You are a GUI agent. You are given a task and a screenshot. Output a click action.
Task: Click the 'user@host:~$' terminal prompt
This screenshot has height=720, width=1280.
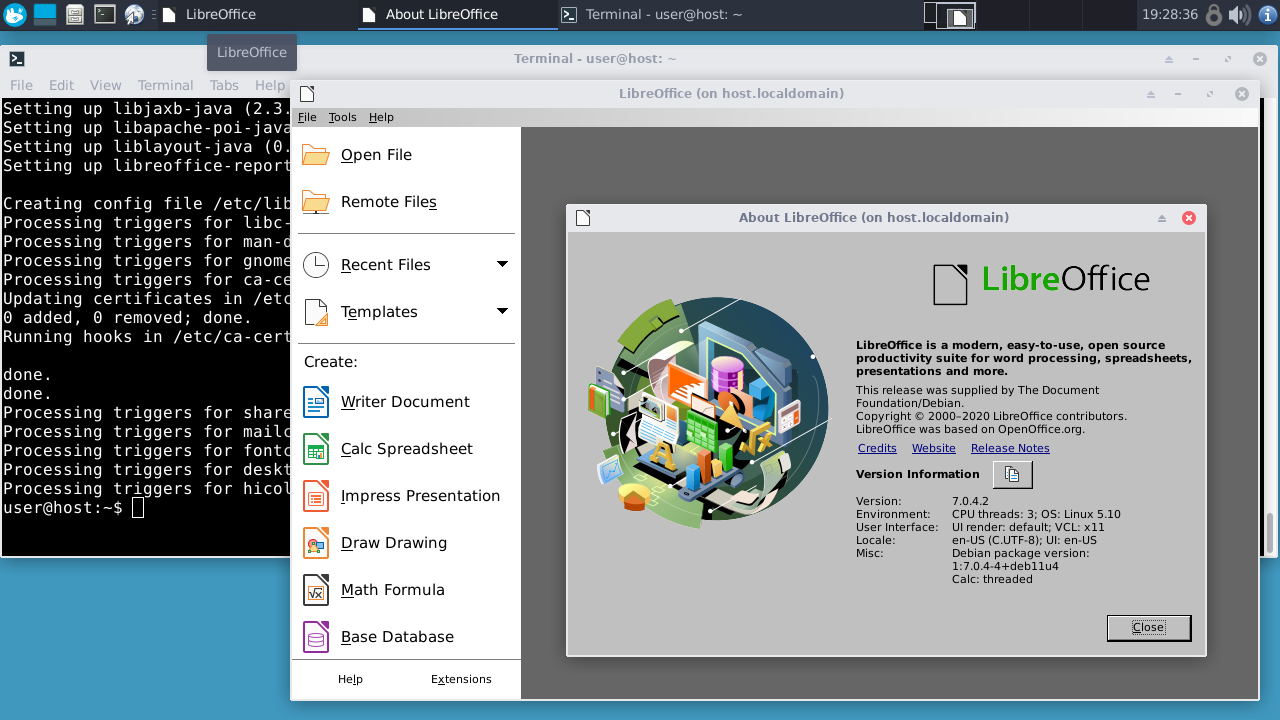tap(63, 508)
